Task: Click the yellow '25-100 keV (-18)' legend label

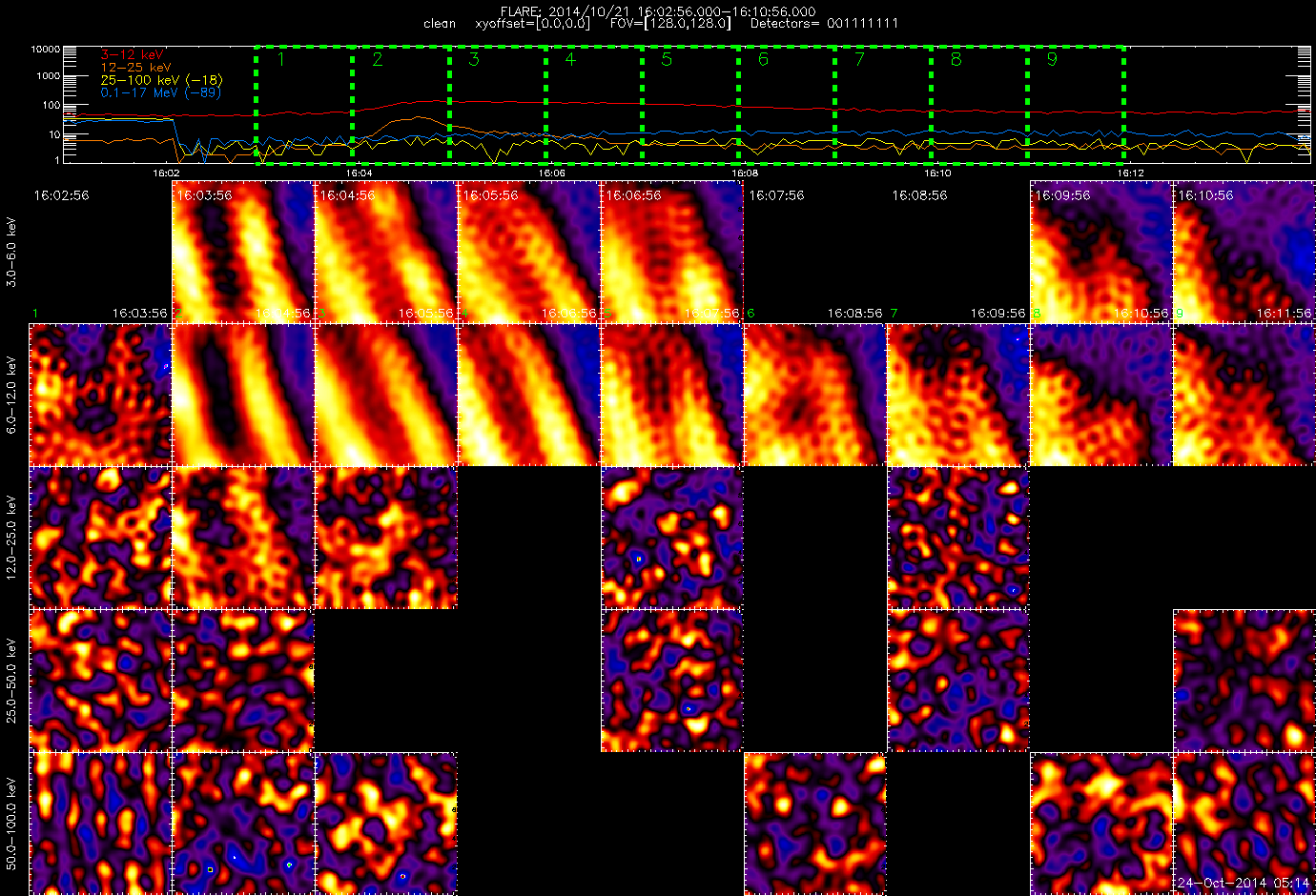Action: (161, 80)
